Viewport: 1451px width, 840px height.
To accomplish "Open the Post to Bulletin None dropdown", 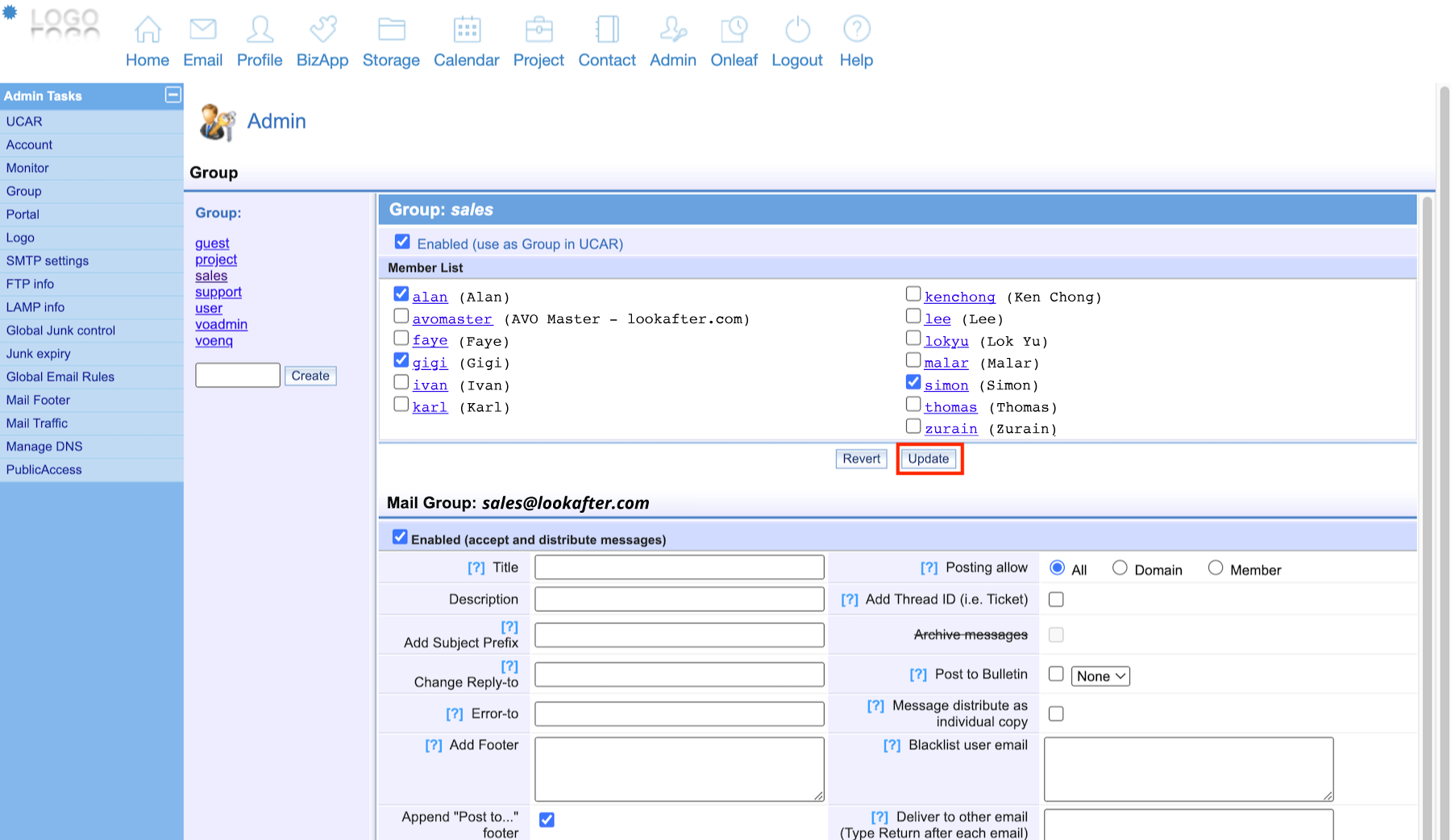I will 1100,676.
